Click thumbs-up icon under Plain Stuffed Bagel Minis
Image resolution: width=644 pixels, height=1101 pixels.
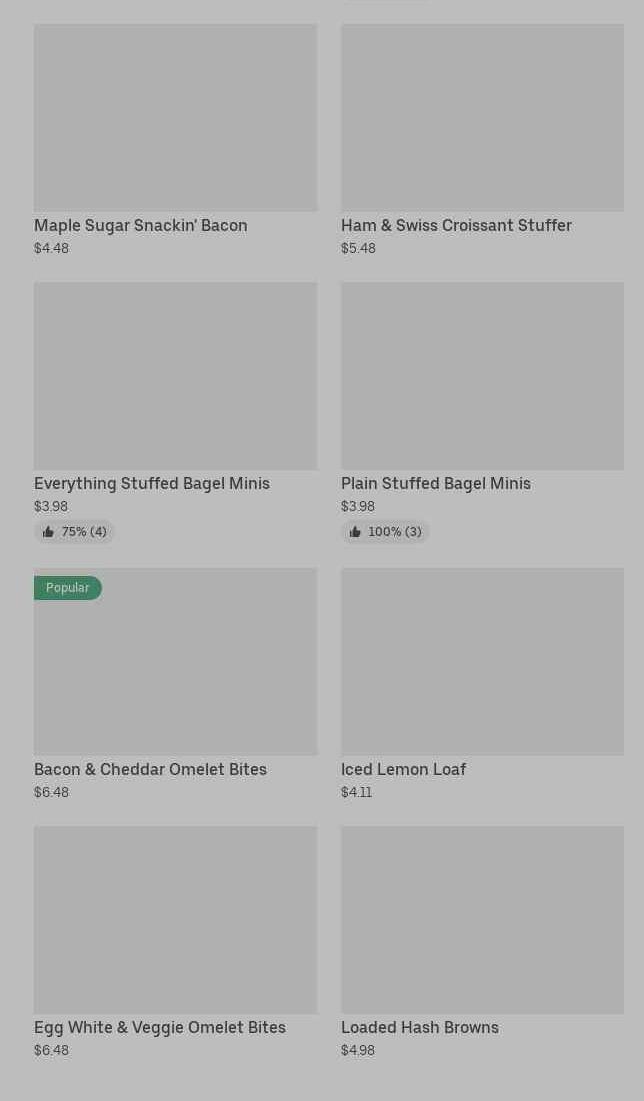(355, 532)
